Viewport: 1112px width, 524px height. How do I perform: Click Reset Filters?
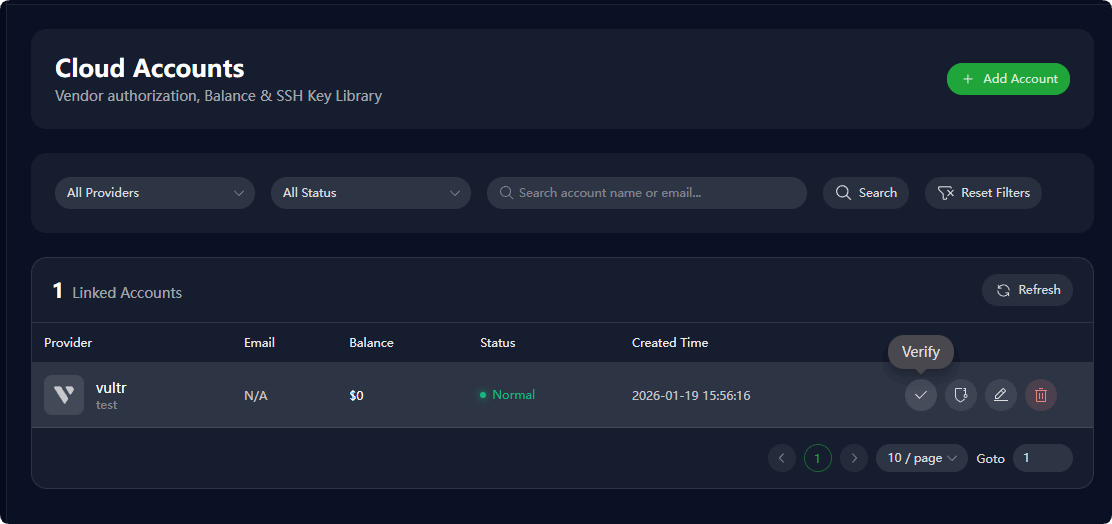click(x=983, y=193)
